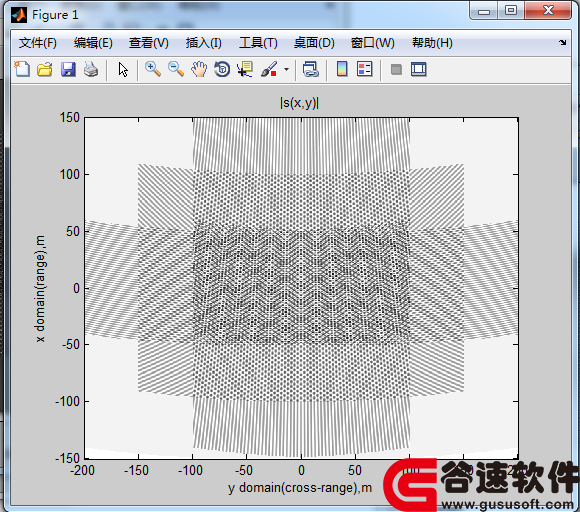The height and width of the screenshot is (512, 580).
Task: Select the Zoom Out magnifier tool
Action: click(176, 69)
